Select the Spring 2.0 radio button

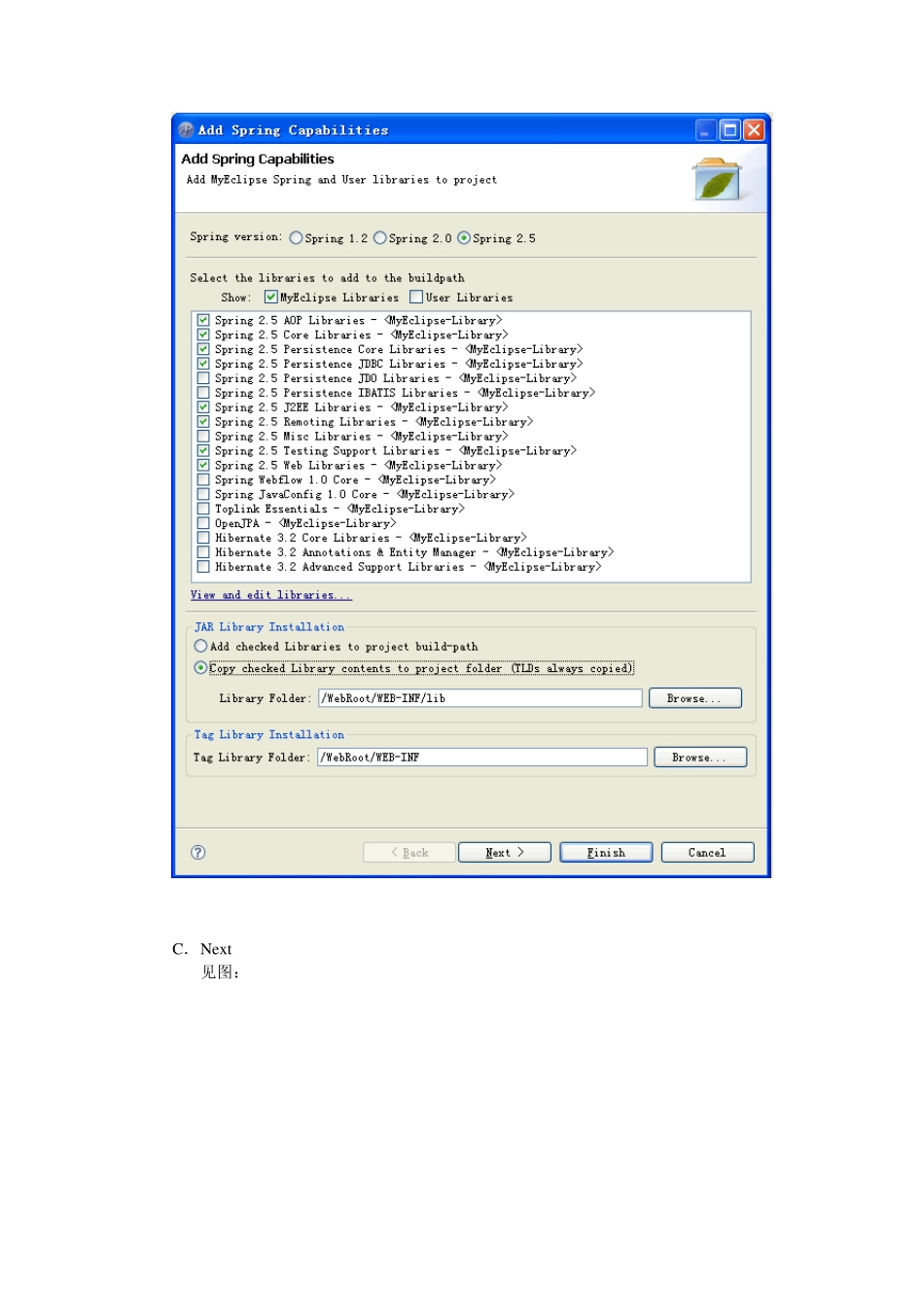(380, 237)
